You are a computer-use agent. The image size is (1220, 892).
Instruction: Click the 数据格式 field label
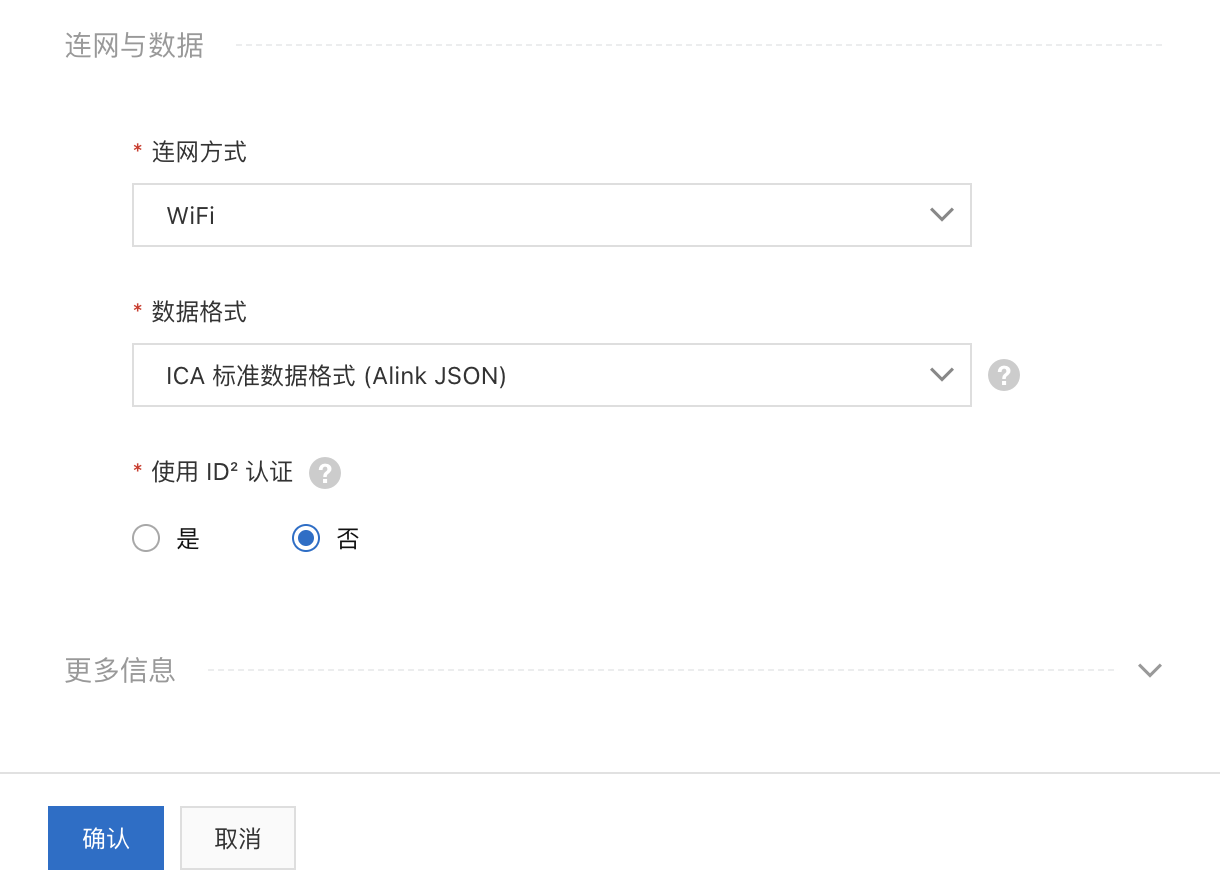199,312
